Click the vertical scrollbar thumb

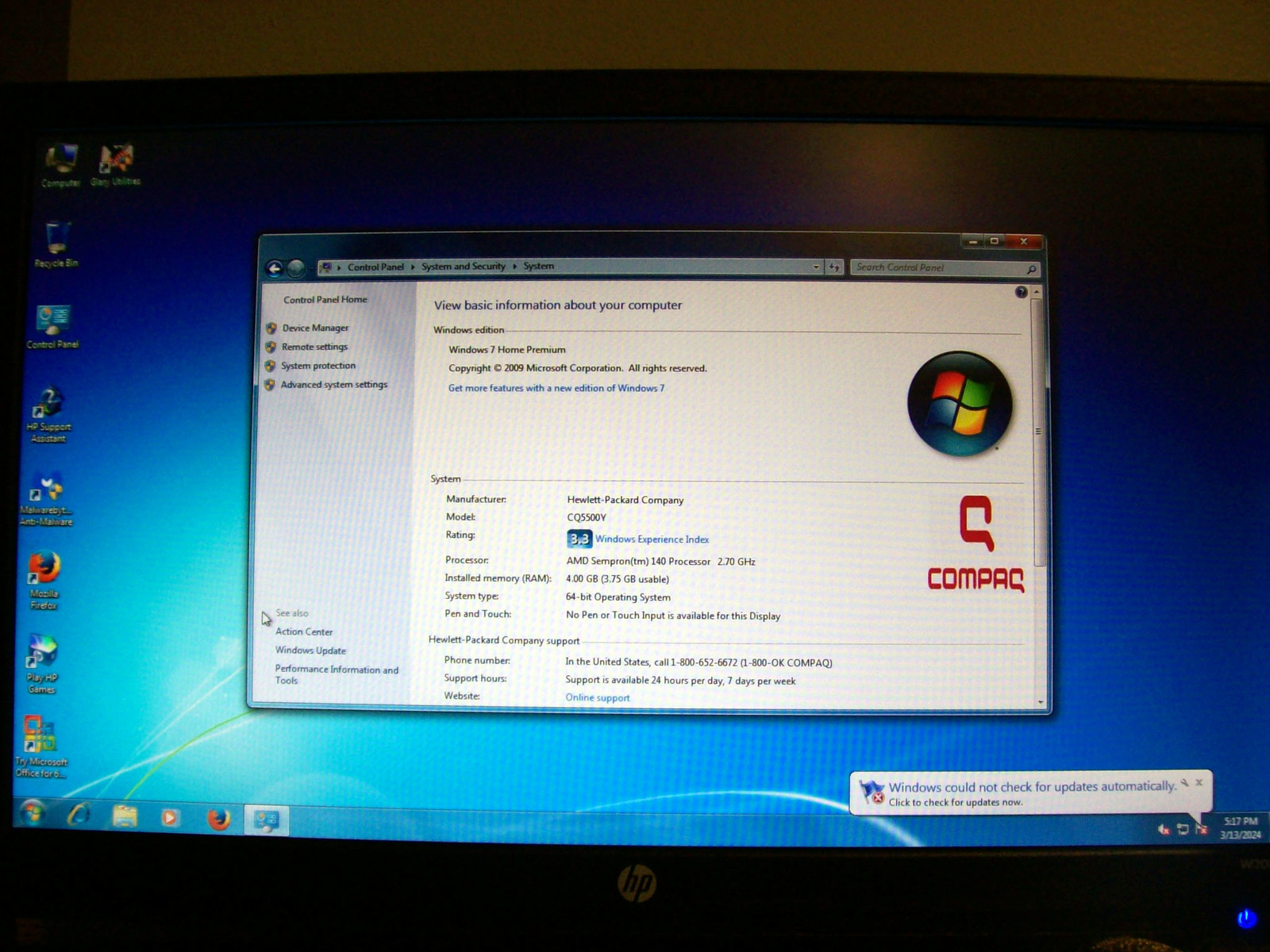click(x=1038, y=432)
